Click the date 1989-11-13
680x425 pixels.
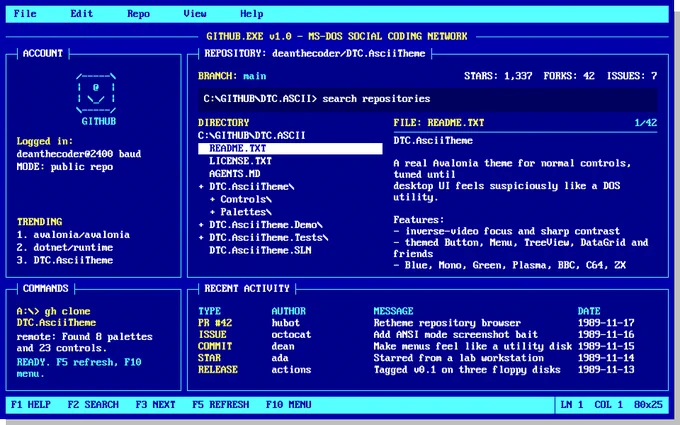point(606,370)
